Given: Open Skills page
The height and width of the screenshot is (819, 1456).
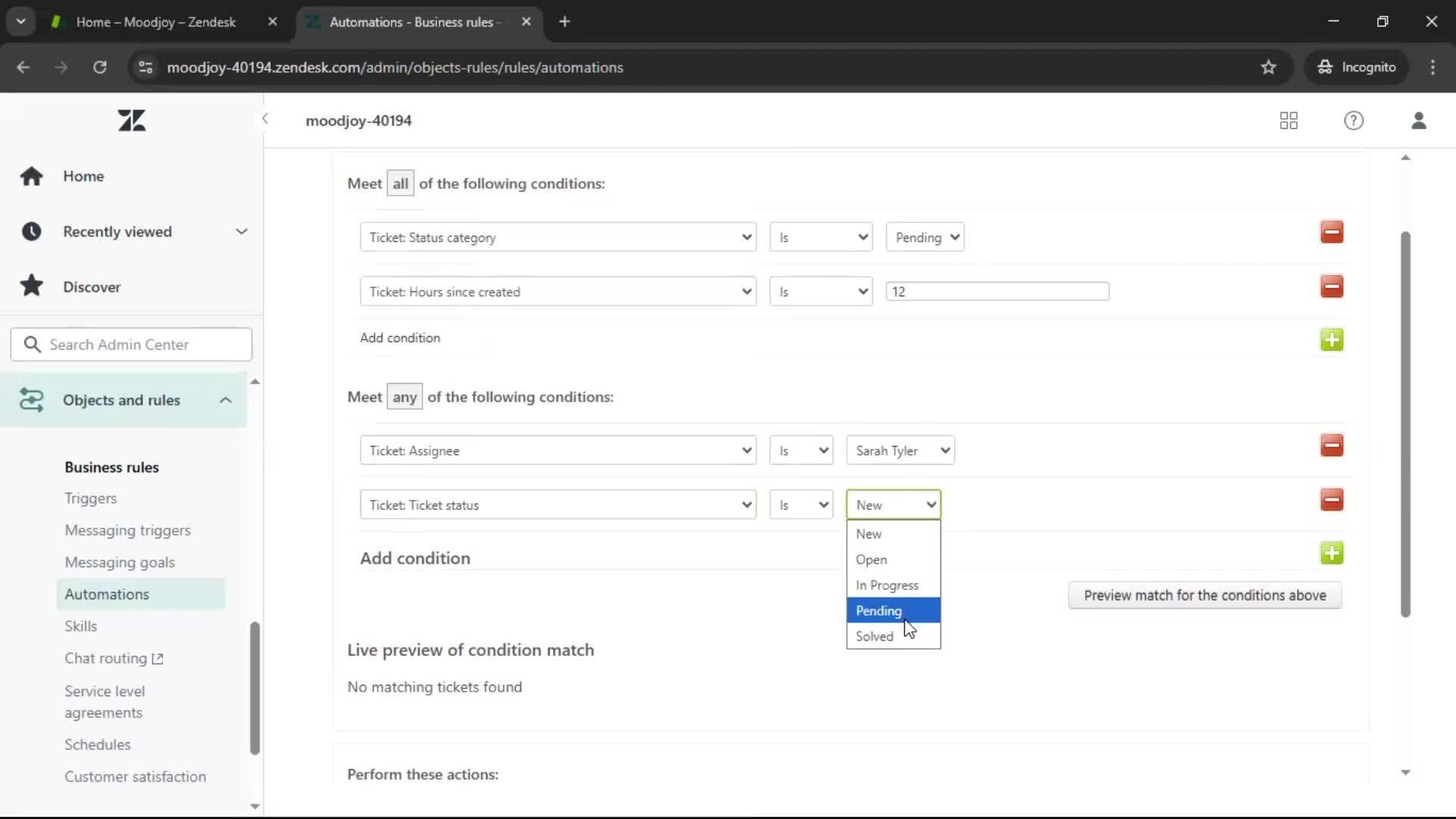Looking at the screenshot, I should tap(80, 626).
